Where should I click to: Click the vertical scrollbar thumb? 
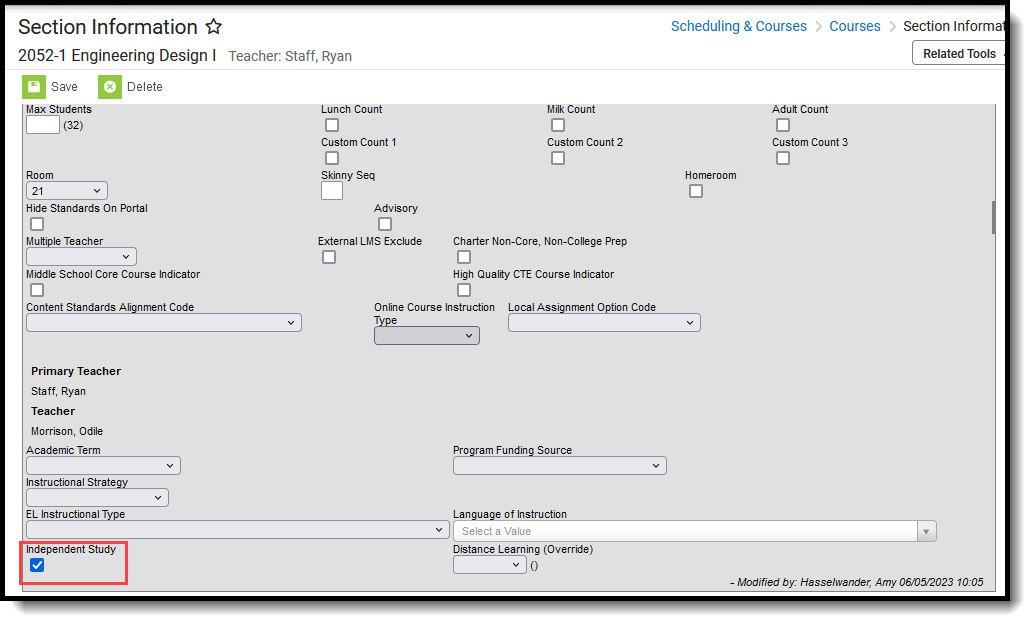pyautogui.click(x=993, y=216)
